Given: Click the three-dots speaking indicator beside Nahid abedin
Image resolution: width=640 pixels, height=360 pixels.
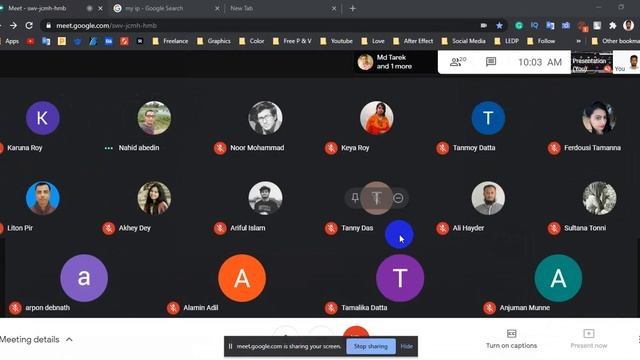Looking at the screenshot, I should [x=109, y=148].
